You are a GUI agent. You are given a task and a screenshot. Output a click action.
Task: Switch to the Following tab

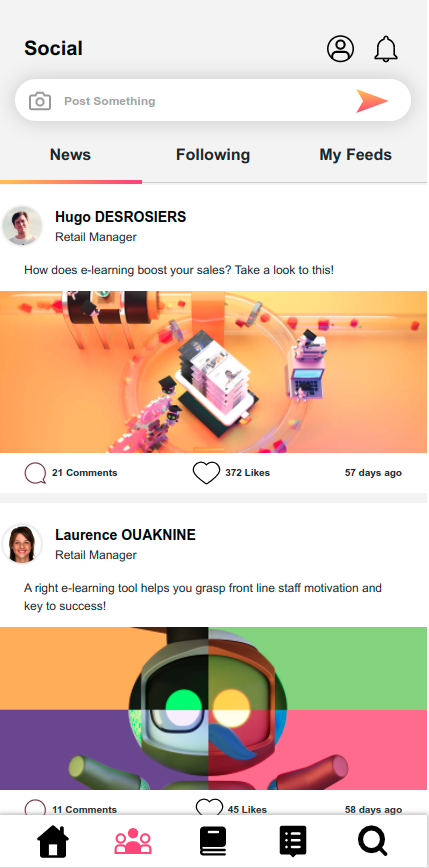[213, 154]
